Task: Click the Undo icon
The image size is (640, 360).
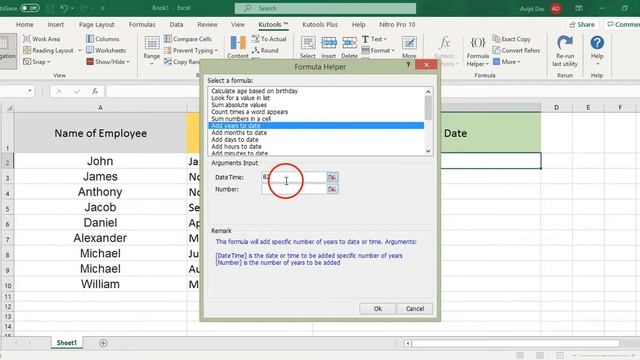Action: coord(64,8)
